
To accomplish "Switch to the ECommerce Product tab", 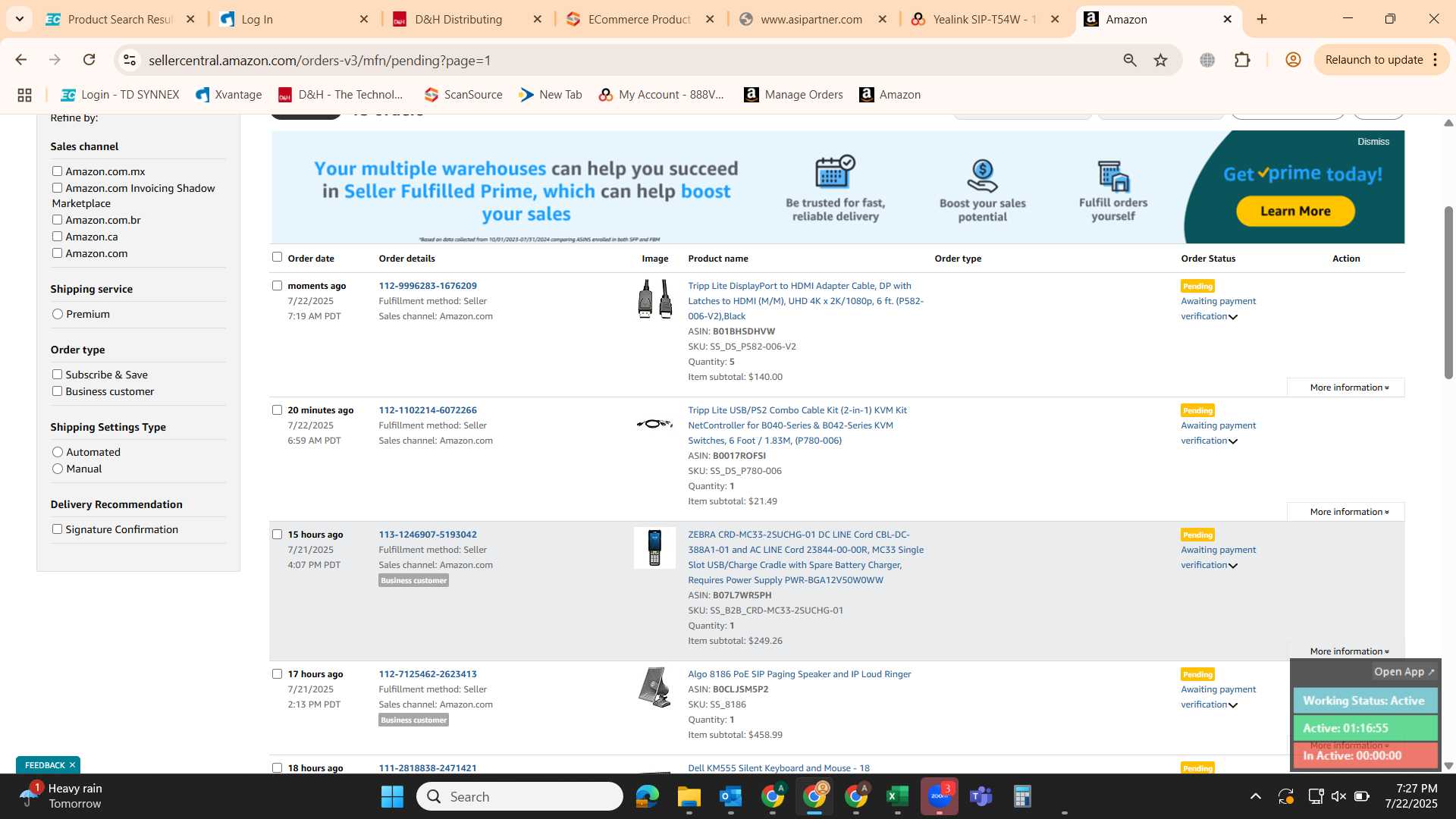I will coord(640,19).
